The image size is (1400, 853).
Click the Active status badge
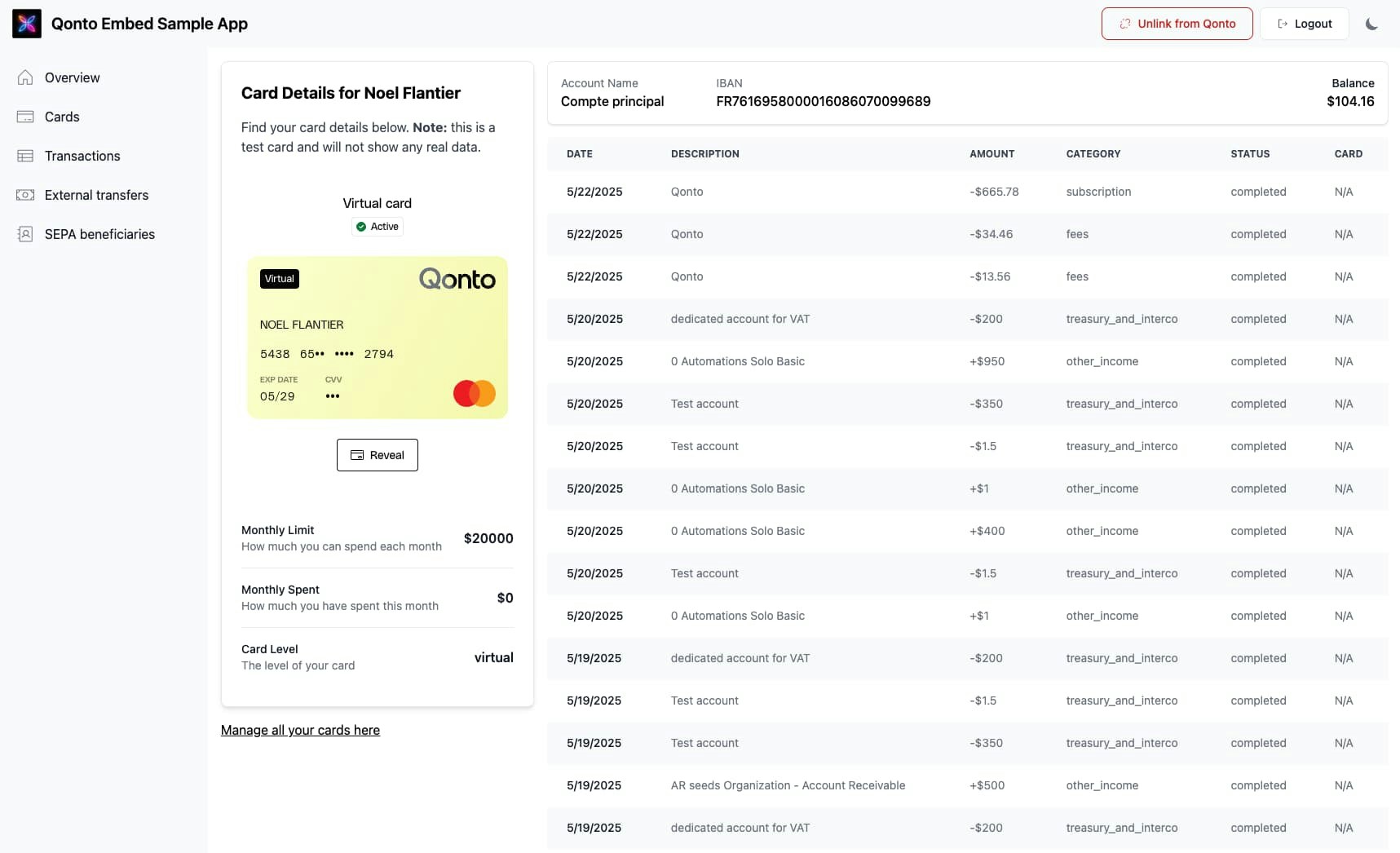378,227
